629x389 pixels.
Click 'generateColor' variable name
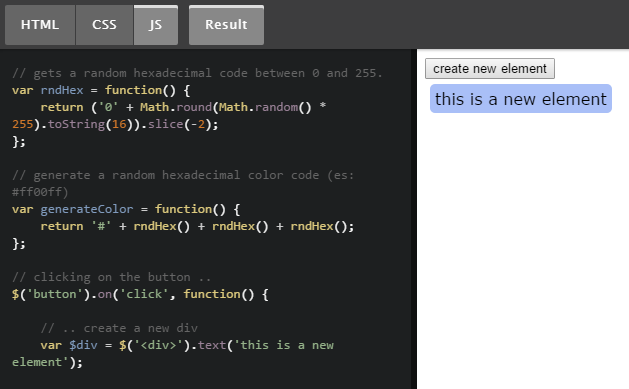(87, 209)
